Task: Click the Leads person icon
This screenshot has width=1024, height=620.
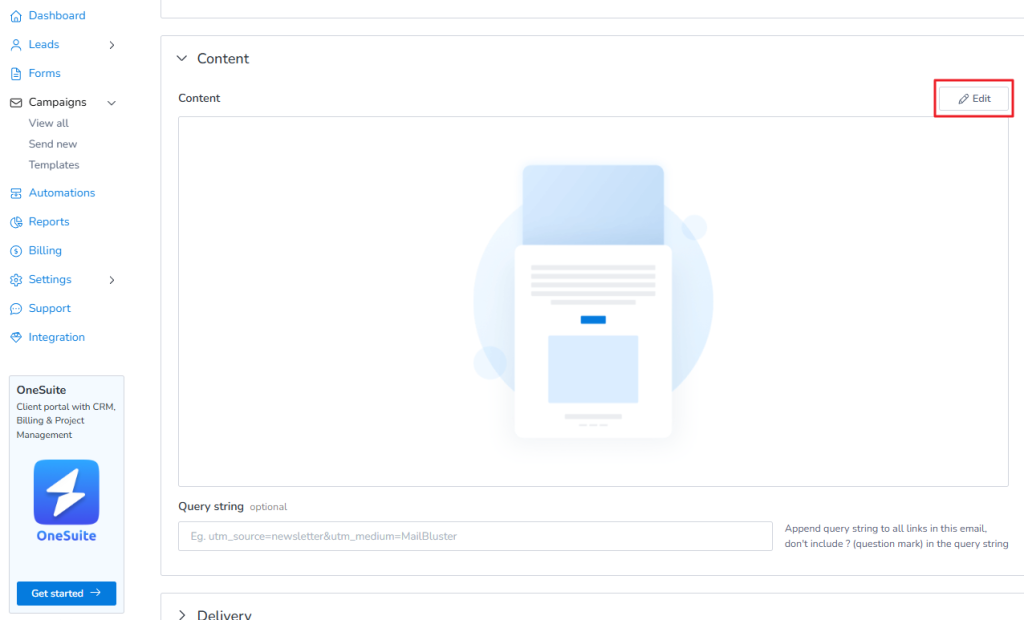Action: point(16,44)
